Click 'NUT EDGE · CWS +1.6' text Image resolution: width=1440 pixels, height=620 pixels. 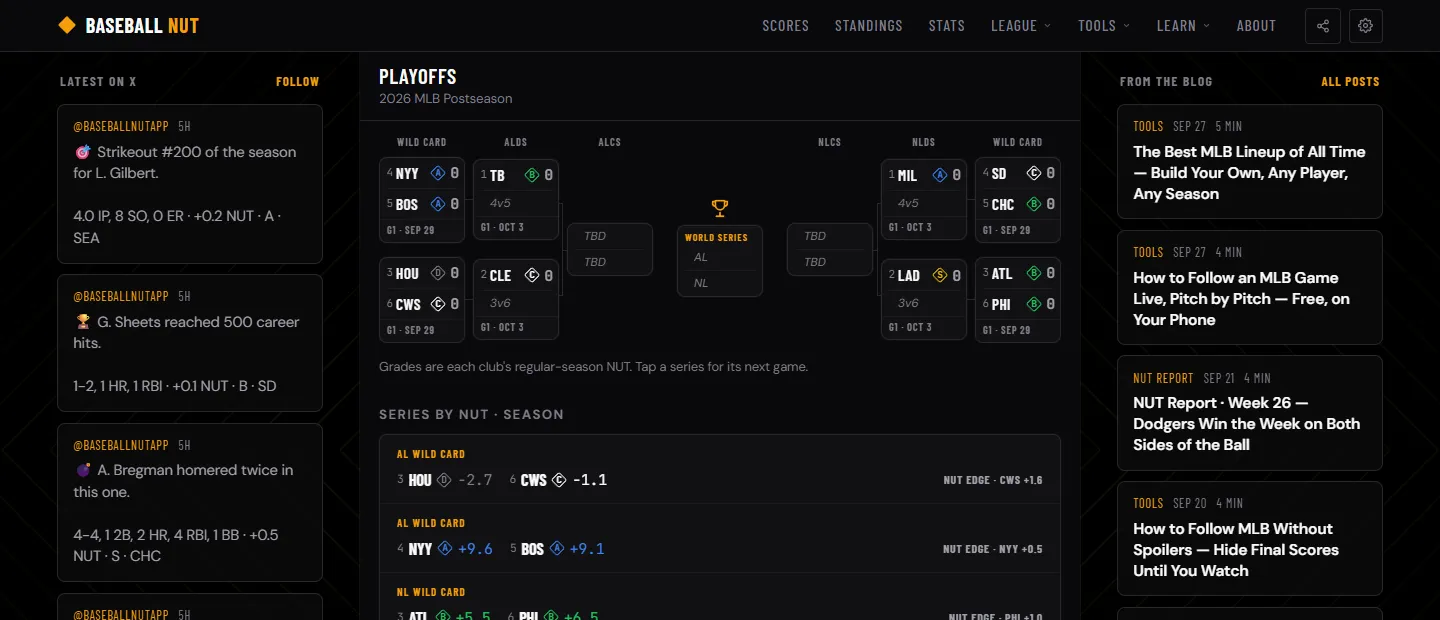click(x=993, y=480)
